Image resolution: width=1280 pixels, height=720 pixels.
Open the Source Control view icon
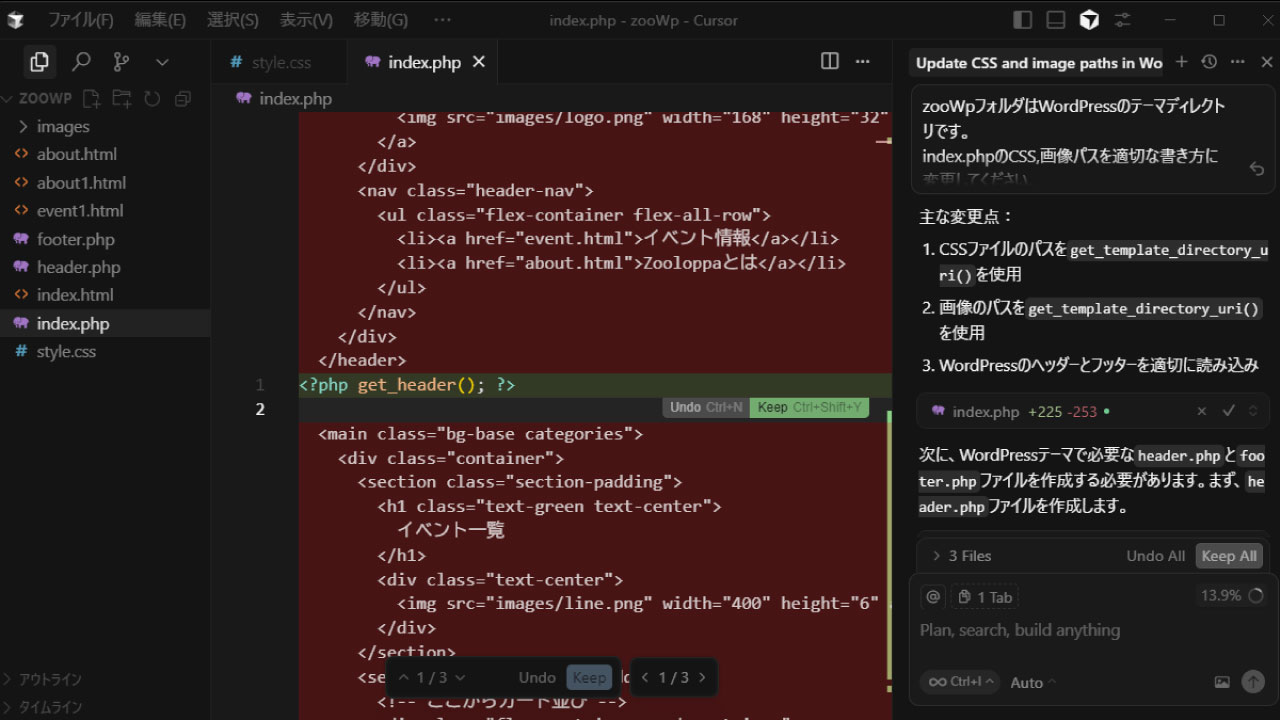(x=122, y=62)
